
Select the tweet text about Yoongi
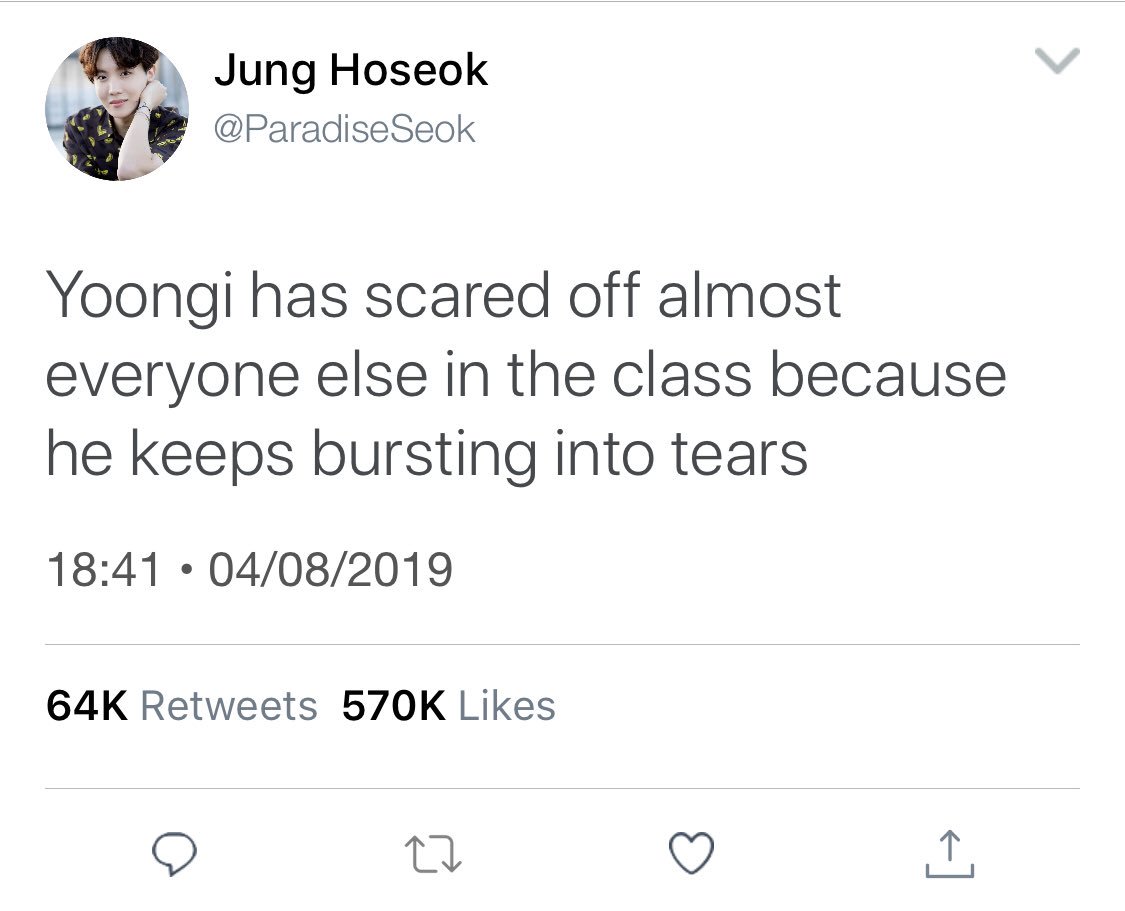(526, 374)
